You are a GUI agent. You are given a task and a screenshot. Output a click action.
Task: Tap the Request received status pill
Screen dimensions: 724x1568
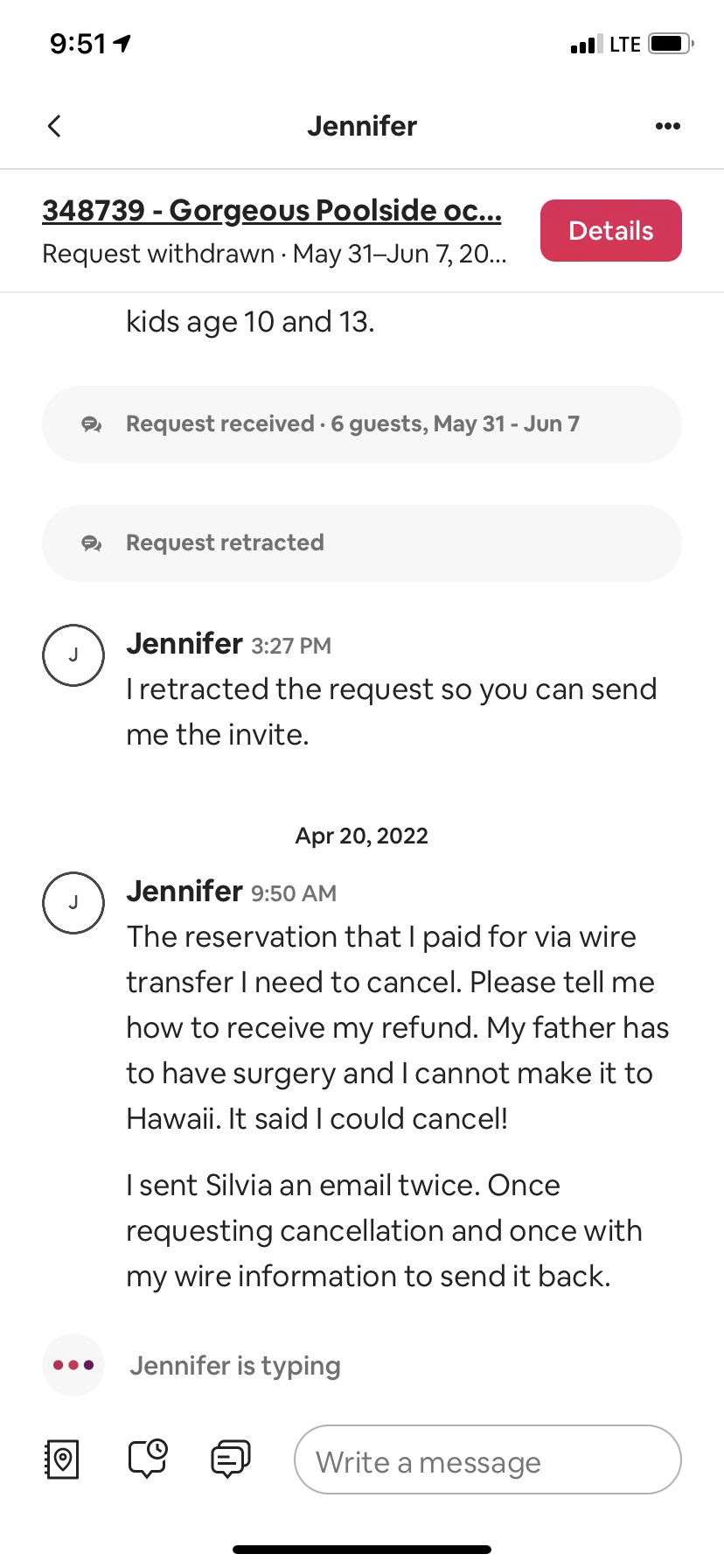362,424
